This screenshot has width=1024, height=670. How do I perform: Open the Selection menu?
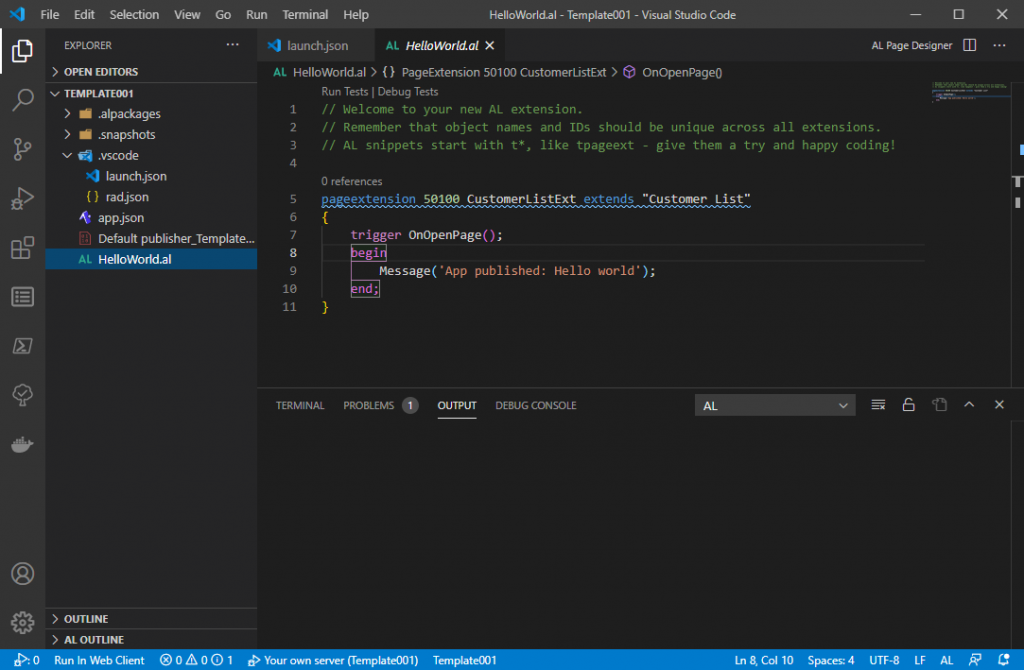coord(134,14)
